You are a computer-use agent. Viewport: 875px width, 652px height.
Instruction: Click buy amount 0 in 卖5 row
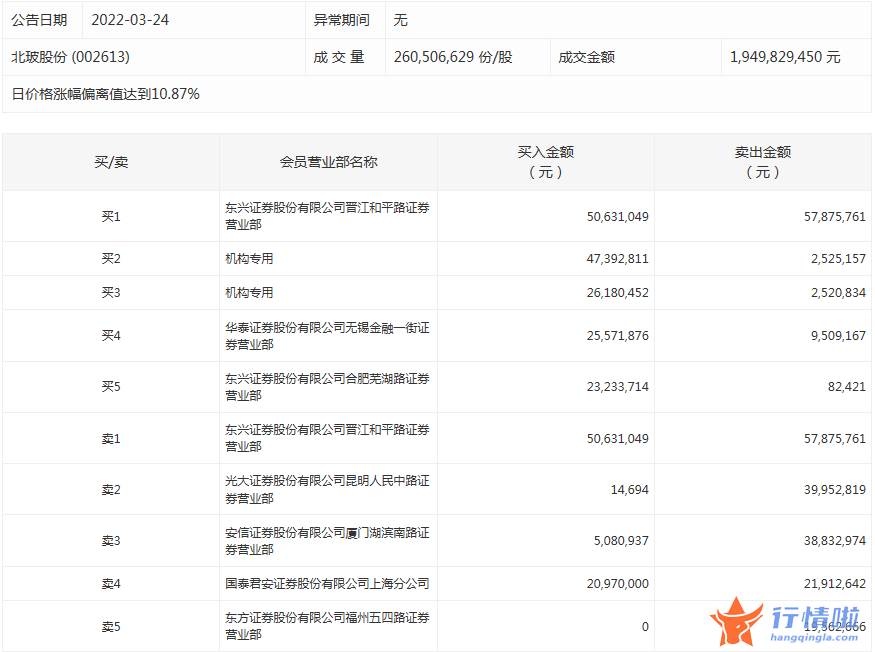click(645, 627)
